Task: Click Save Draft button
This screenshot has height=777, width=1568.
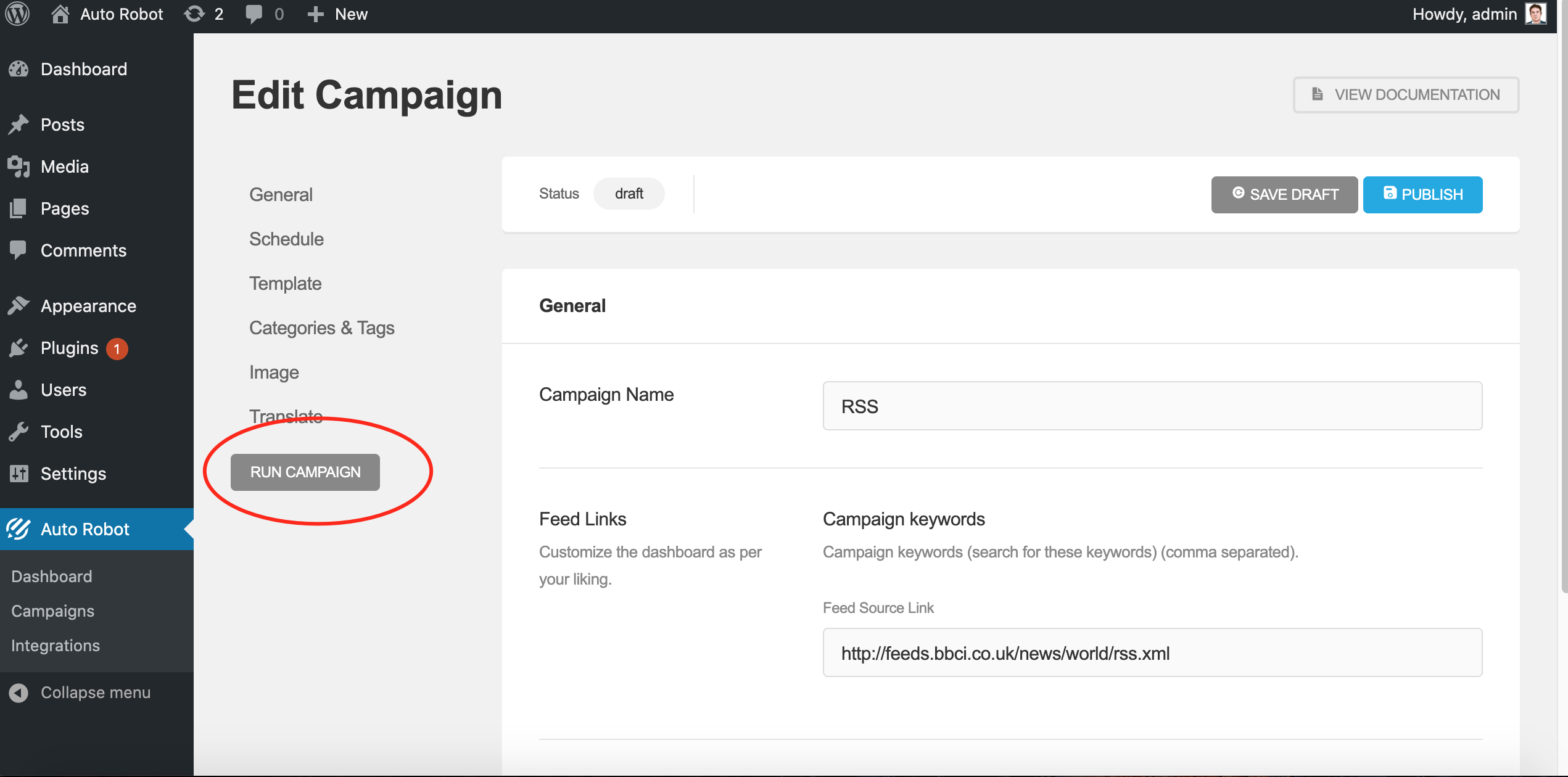Action: click(x=1284, y=194)
